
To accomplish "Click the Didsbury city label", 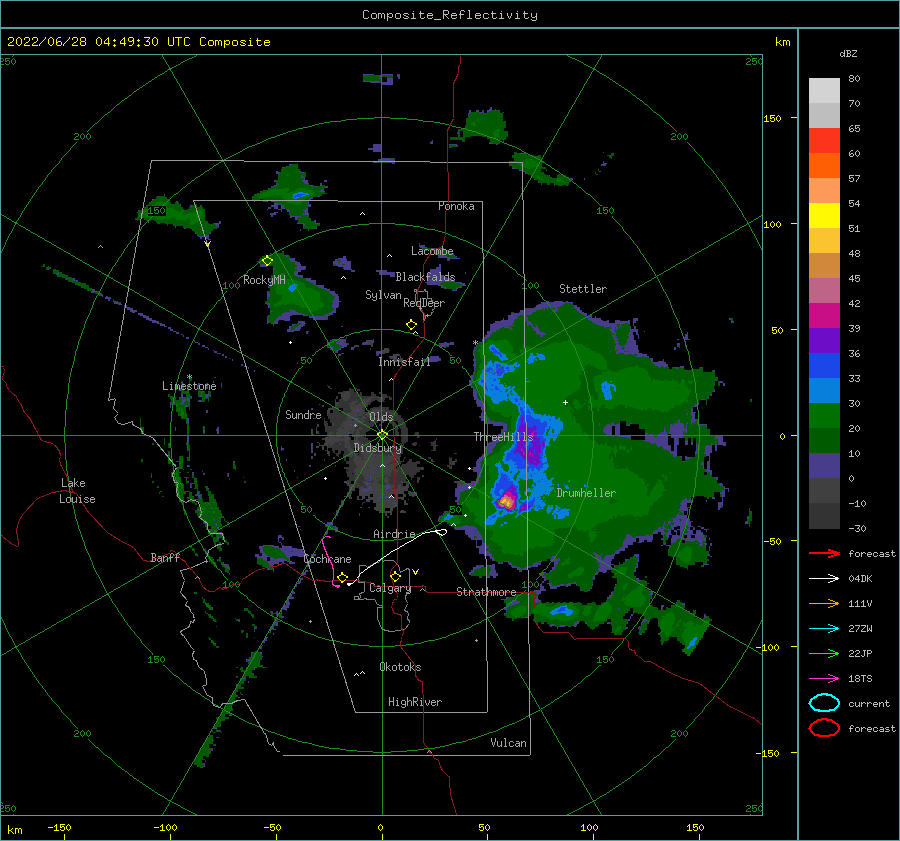I will [377, 448].
